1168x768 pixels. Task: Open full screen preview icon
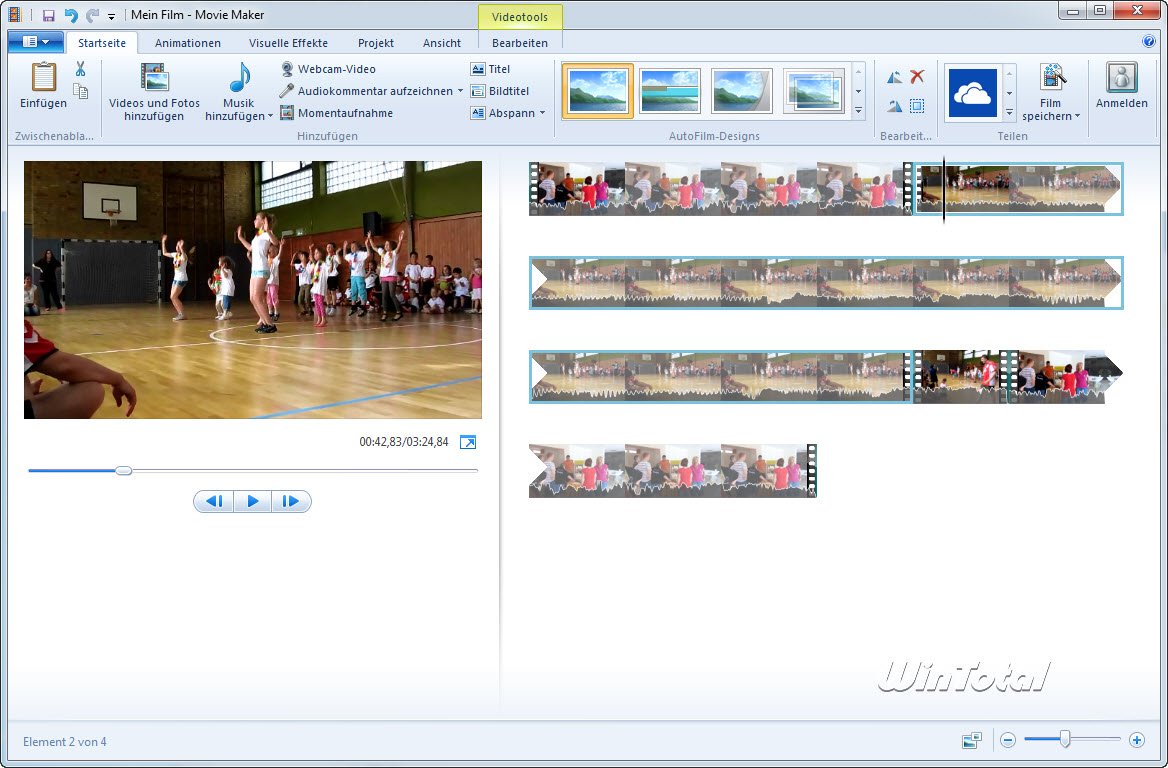[468, 442]
